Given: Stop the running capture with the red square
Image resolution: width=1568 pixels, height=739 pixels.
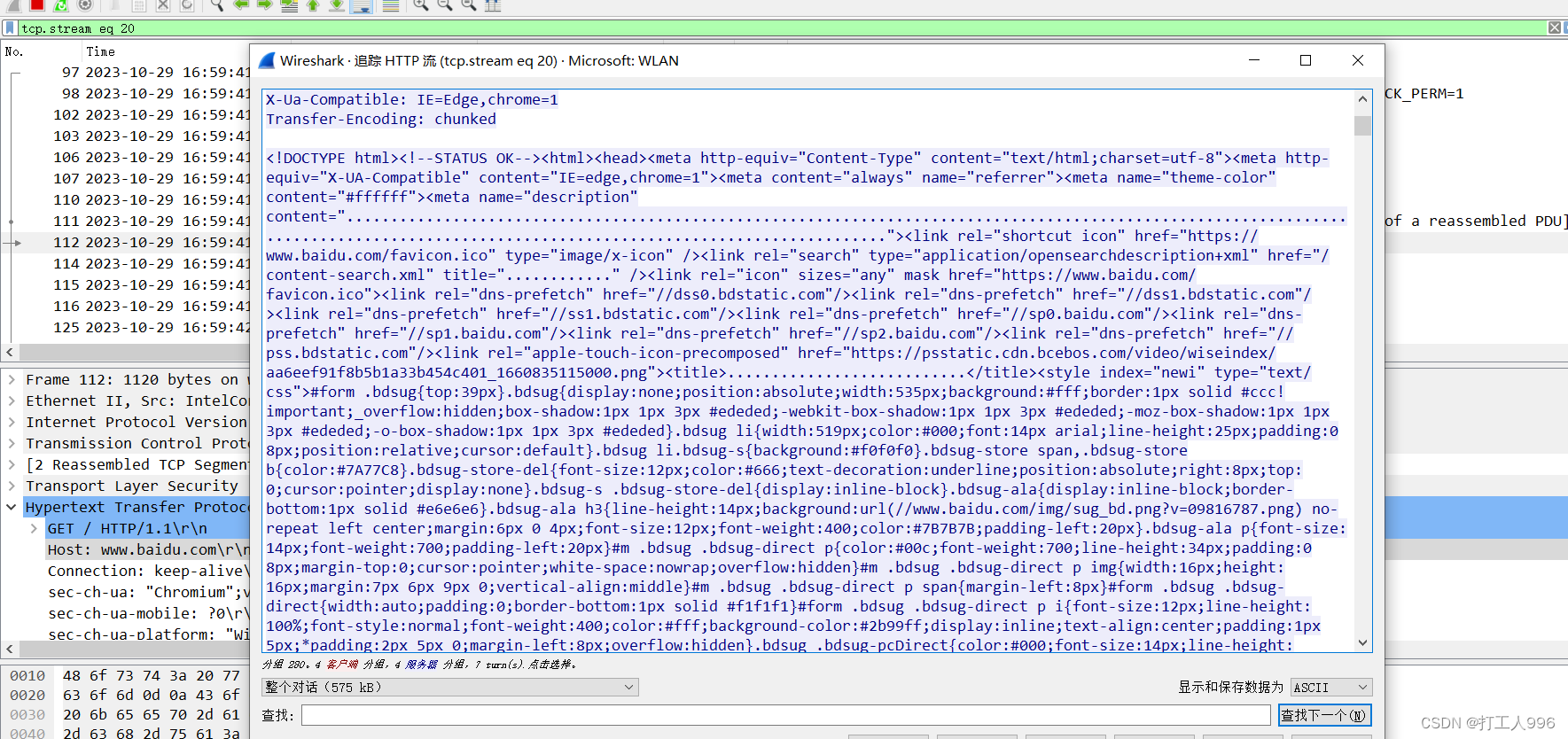Looking at the screenshot, I should click(x=37, y=5).
